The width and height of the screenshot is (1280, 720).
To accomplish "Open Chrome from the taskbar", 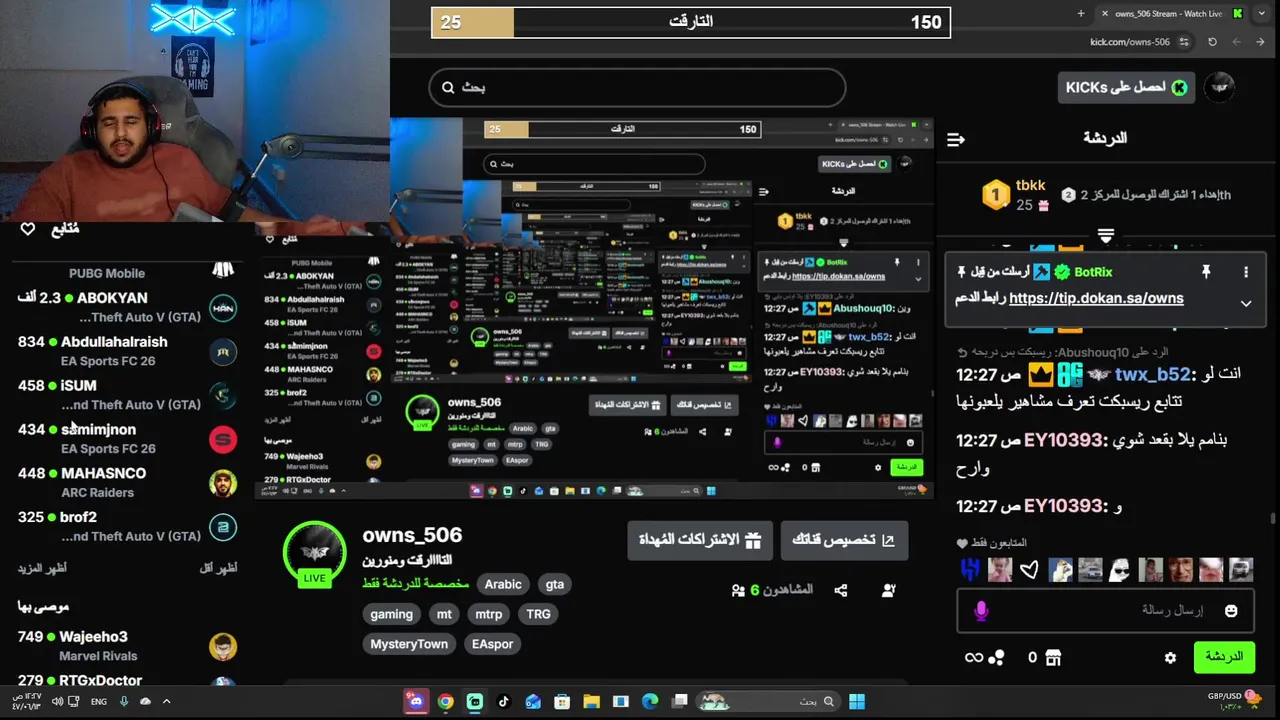I will (445, 701).
